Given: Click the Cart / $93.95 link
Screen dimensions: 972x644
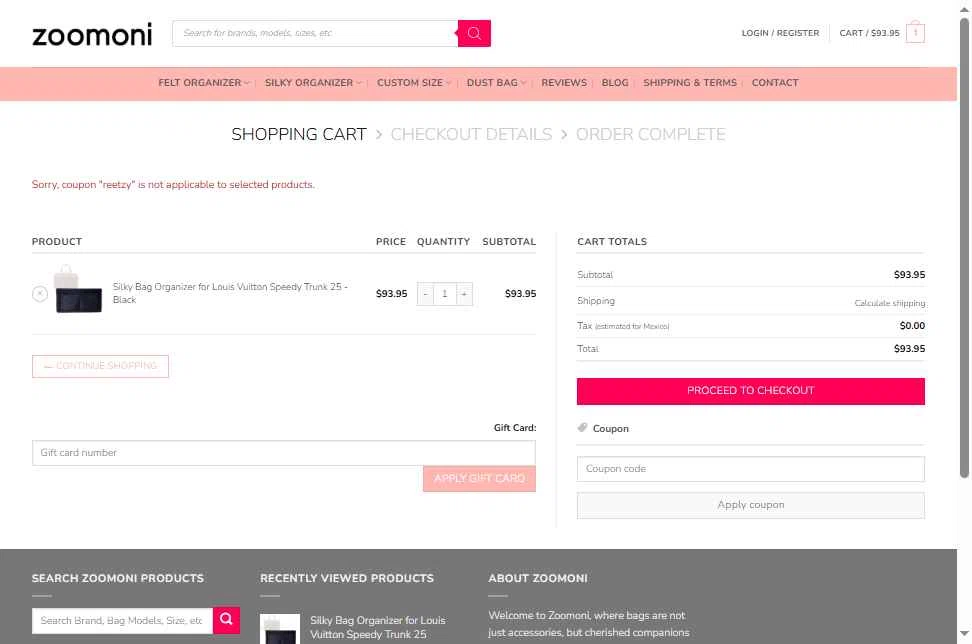Looking at the screenshot, I should click(x=869, y=33).
